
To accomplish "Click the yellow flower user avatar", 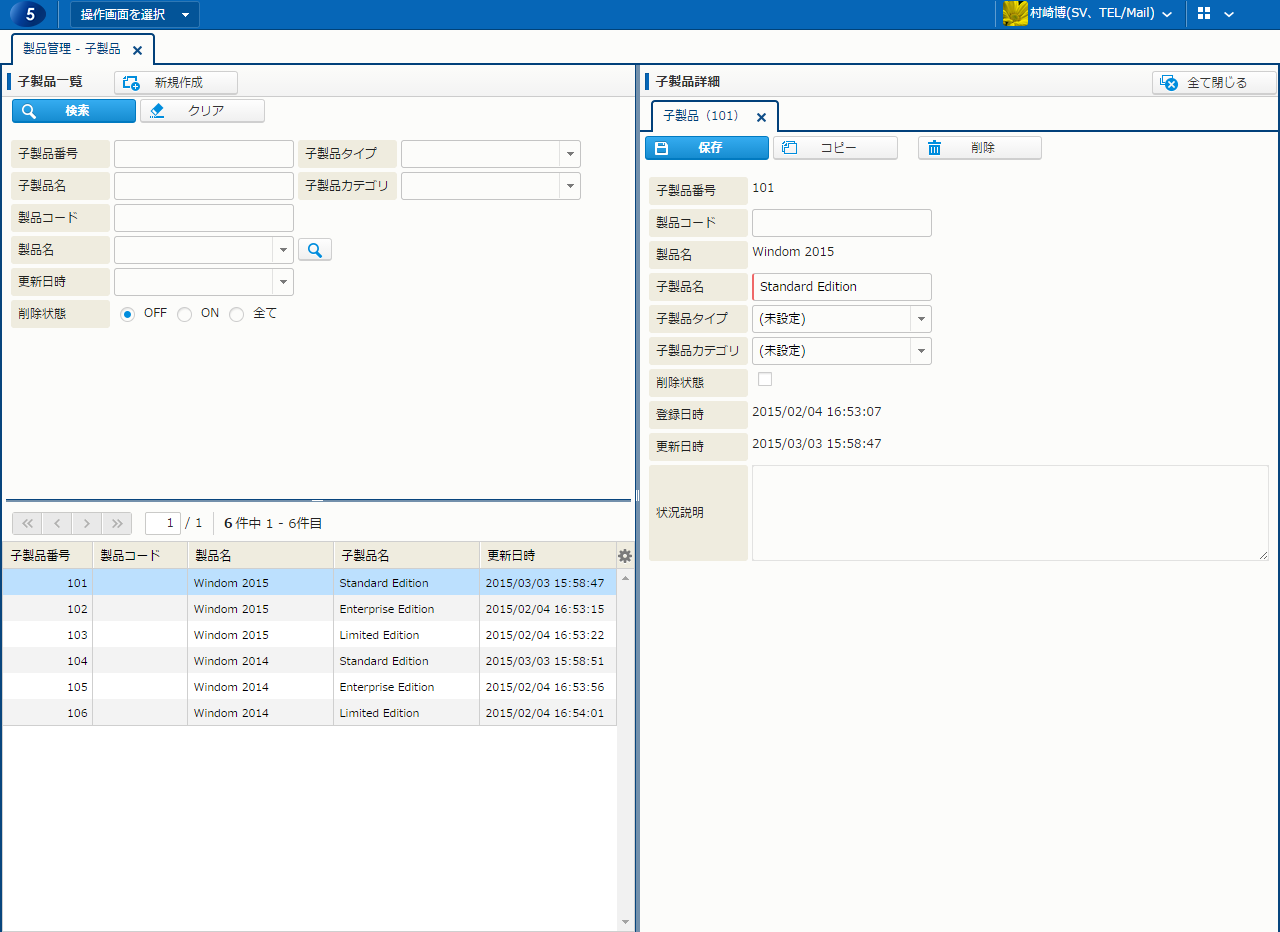I will point(1015,14).
